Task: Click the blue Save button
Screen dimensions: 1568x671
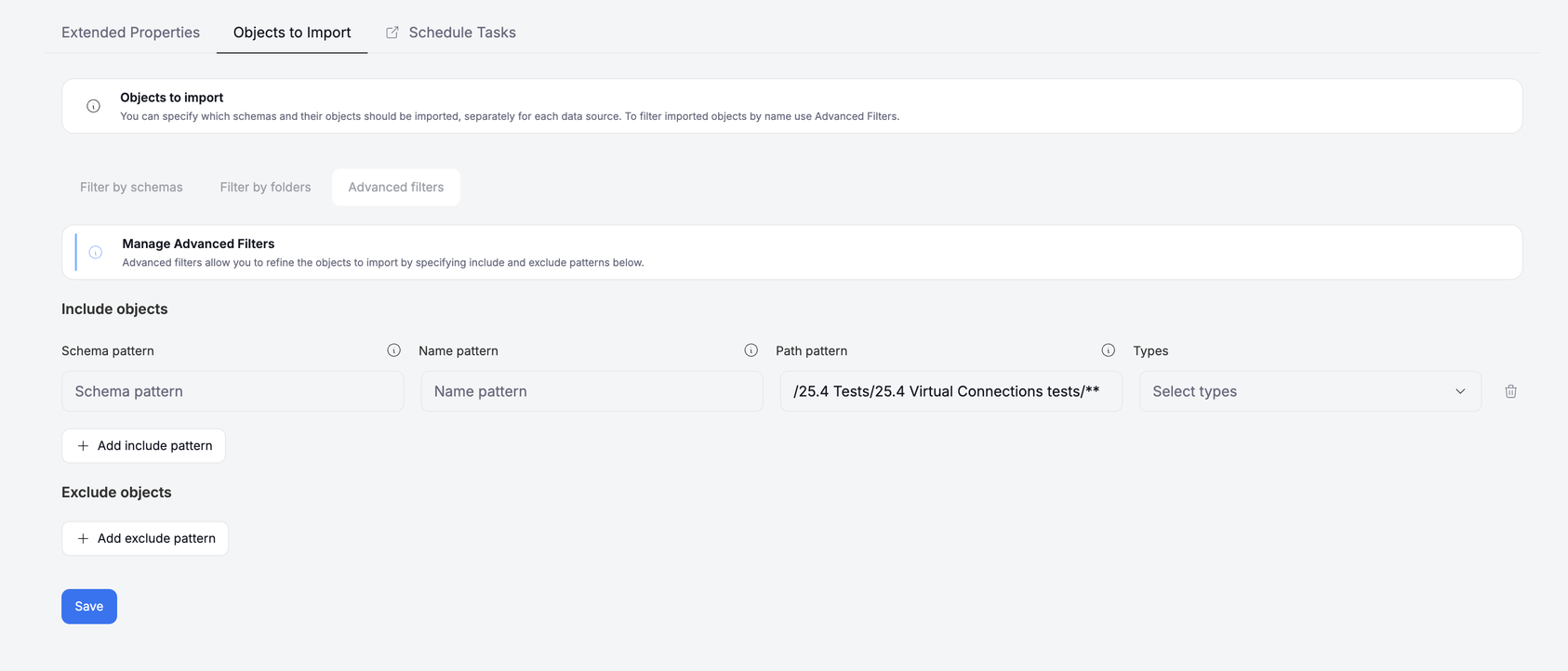Action: click(89, 607)
